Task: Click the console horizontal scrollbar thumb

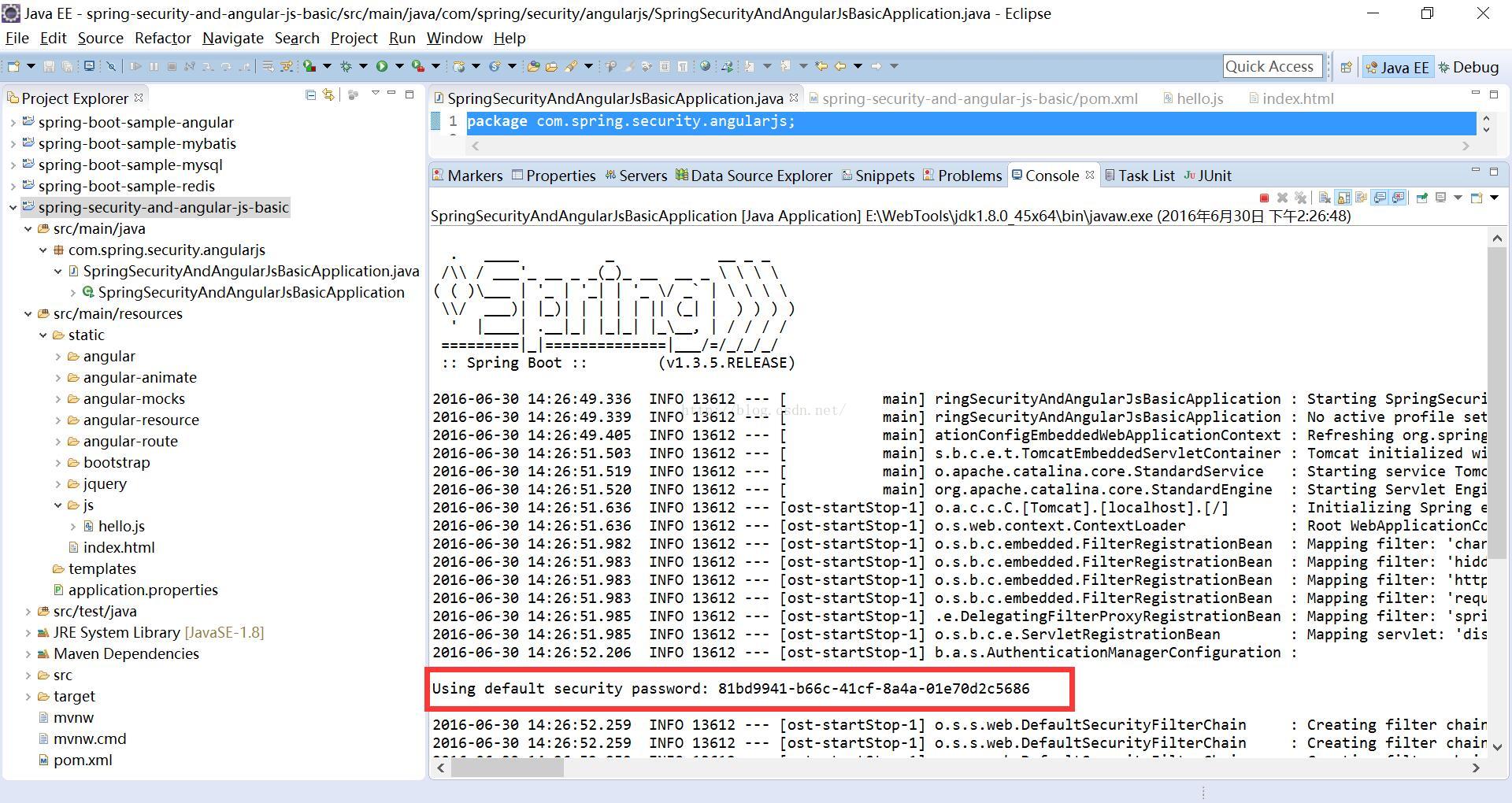Action: 507,768
